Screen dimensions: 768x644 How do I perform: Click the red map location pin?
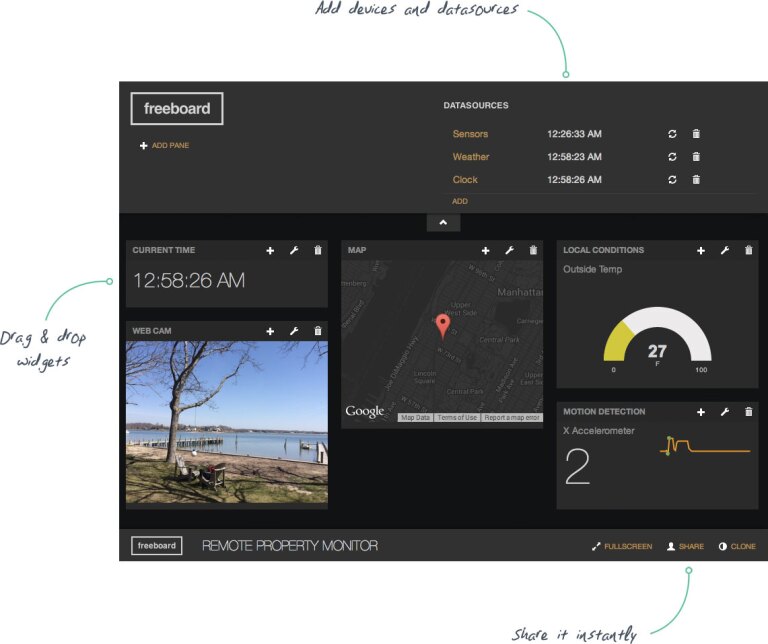pyautogui.click(x=443, y=326)
